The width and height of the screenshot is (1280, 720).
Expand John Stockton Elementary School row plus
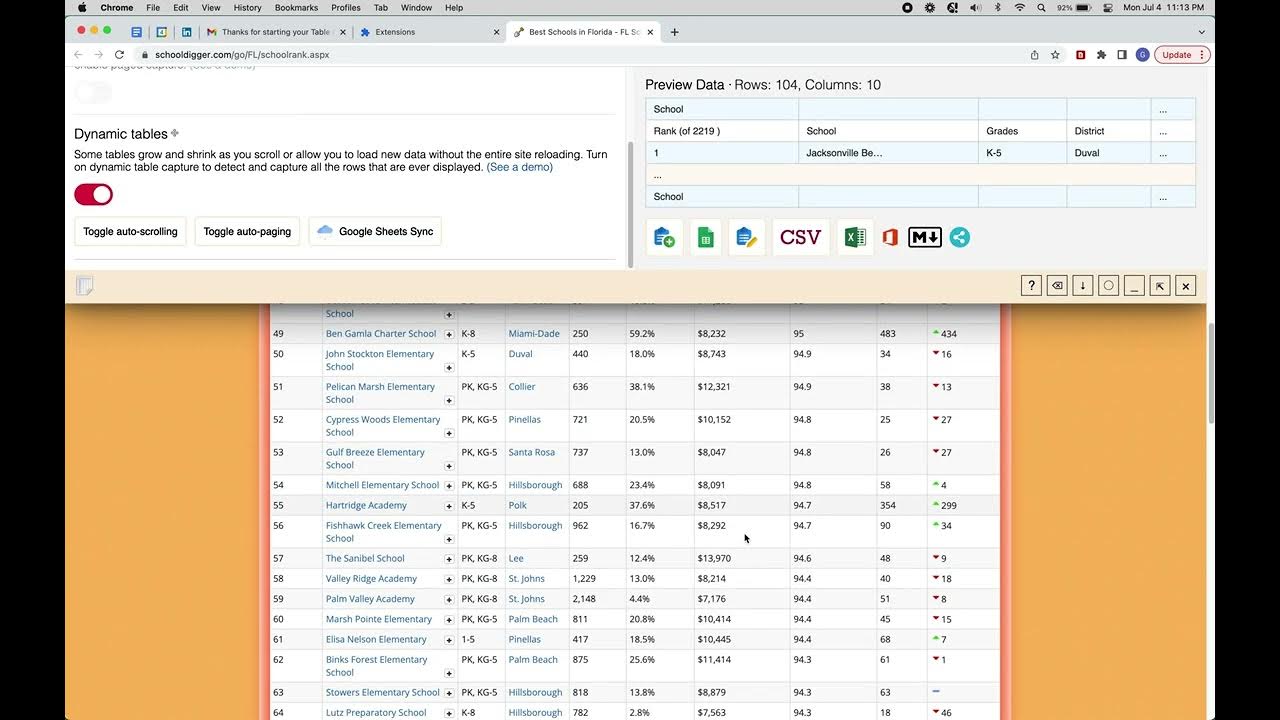tap(449, 368)
